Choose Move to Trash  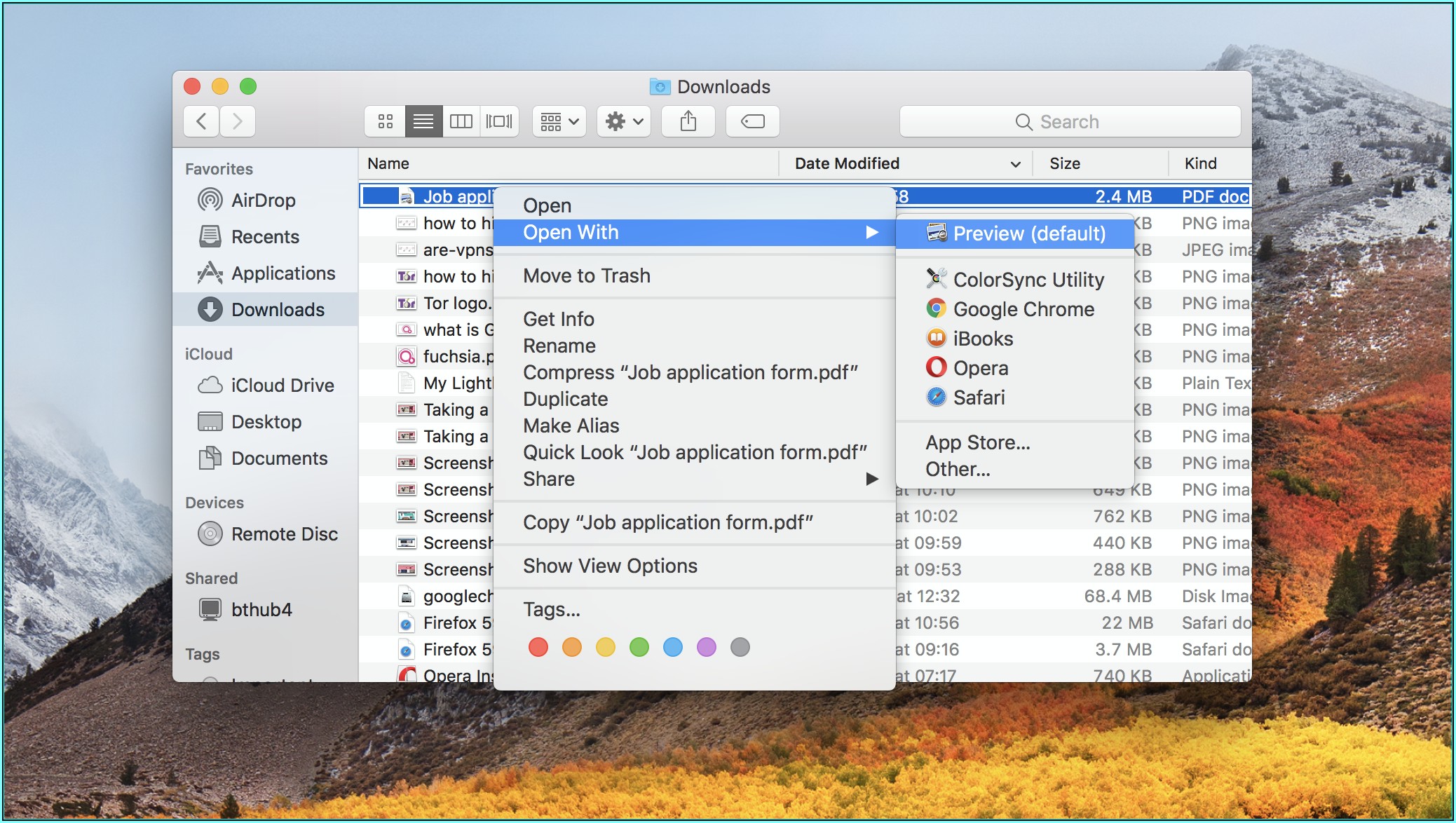coord(586,276)
